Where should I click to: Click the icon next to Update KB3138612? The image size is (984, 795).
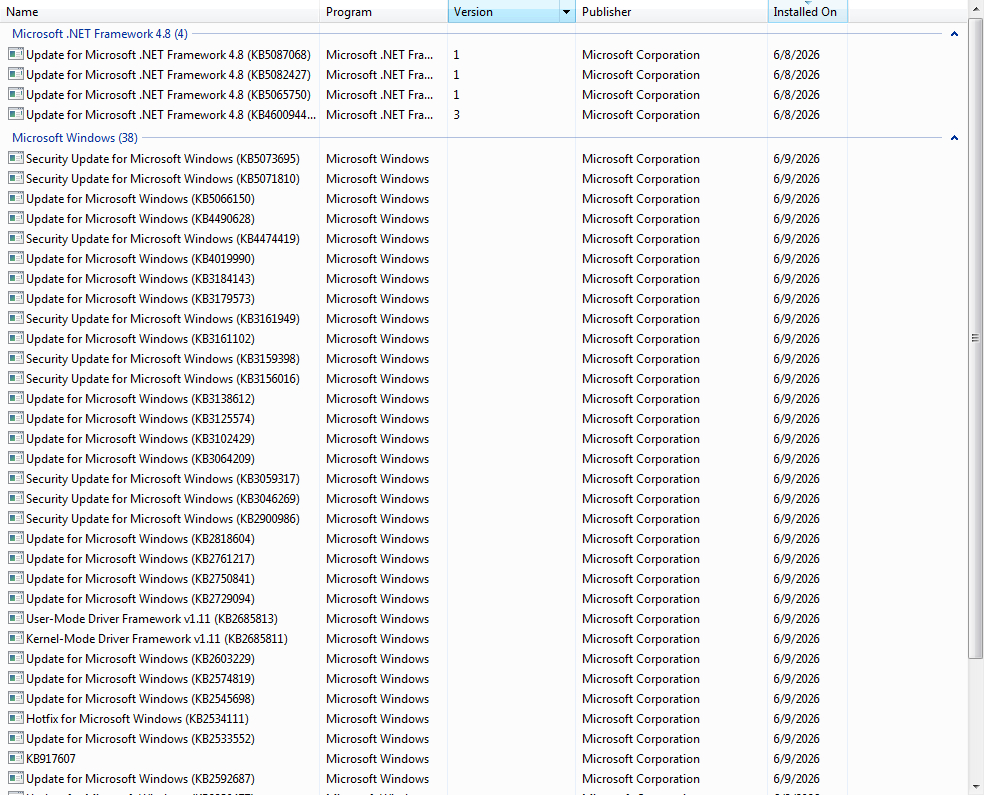[x=16, y=399]
